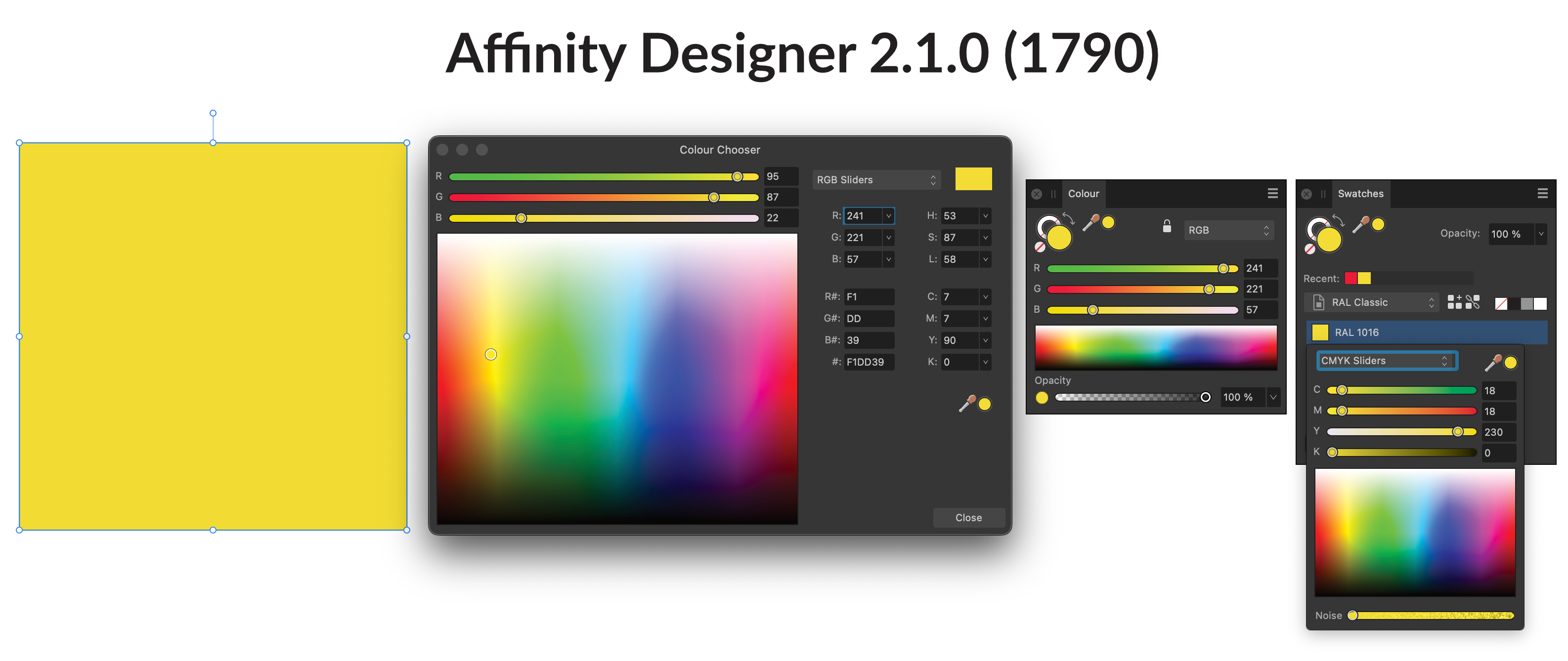1568x661 pixels.
Task: Close the Swatches panel with its X icon
Action: [1307, 194]
